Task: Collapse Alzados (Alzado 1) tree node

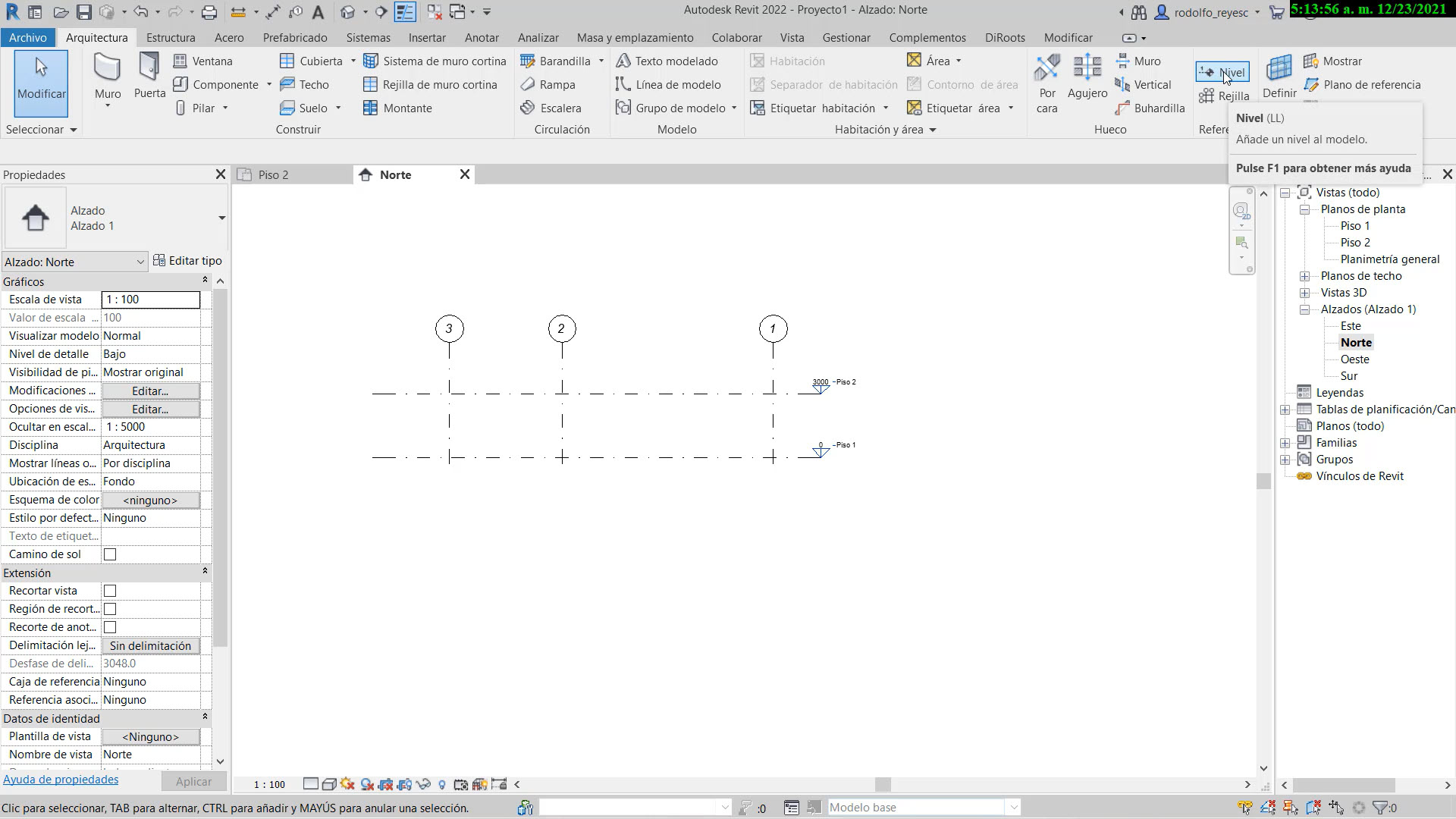Action: (1304, 309)
